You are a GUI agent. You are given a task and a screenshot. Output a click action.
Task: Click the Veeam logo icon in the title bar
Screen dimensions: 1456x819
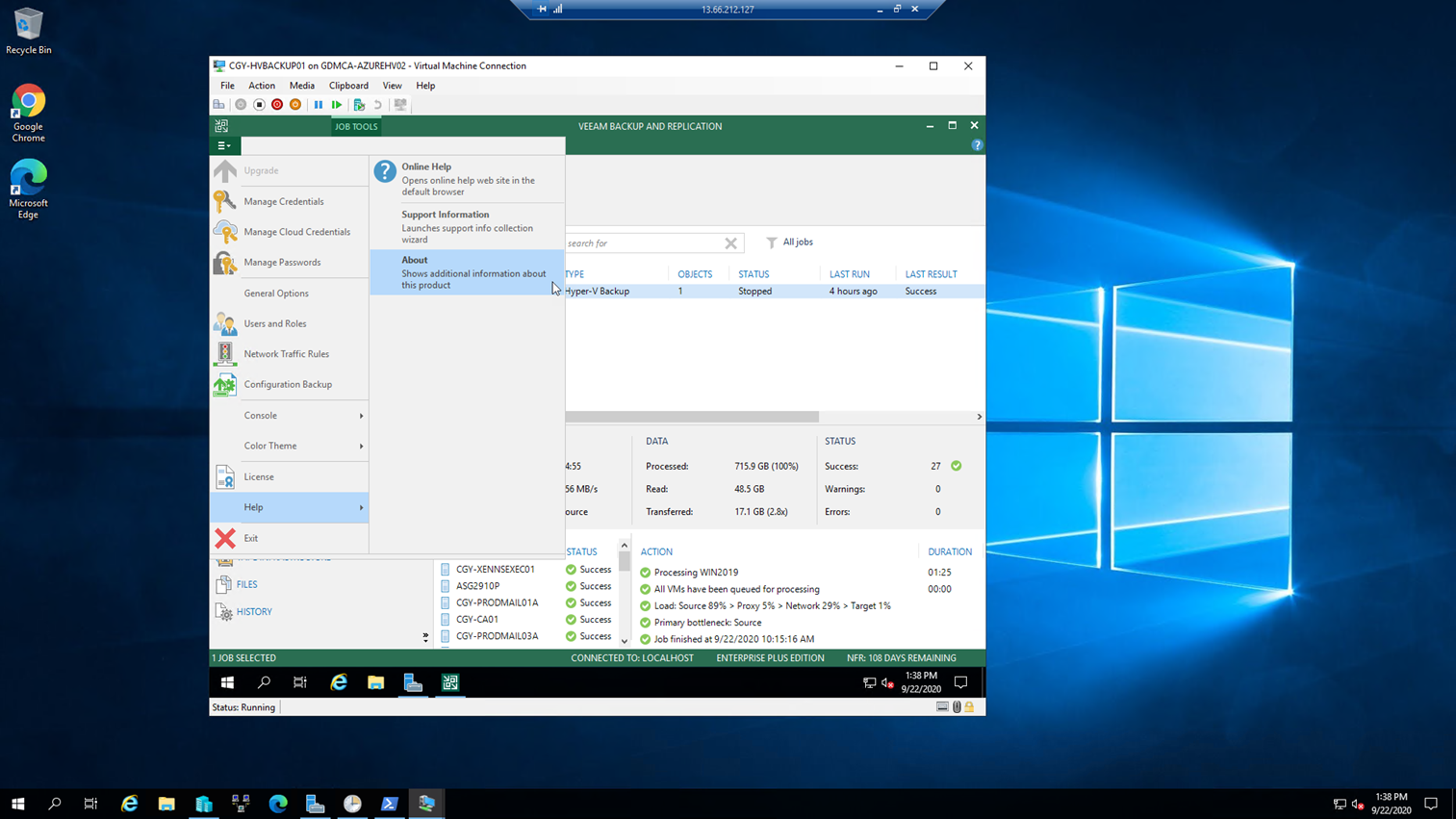(221, 126)
